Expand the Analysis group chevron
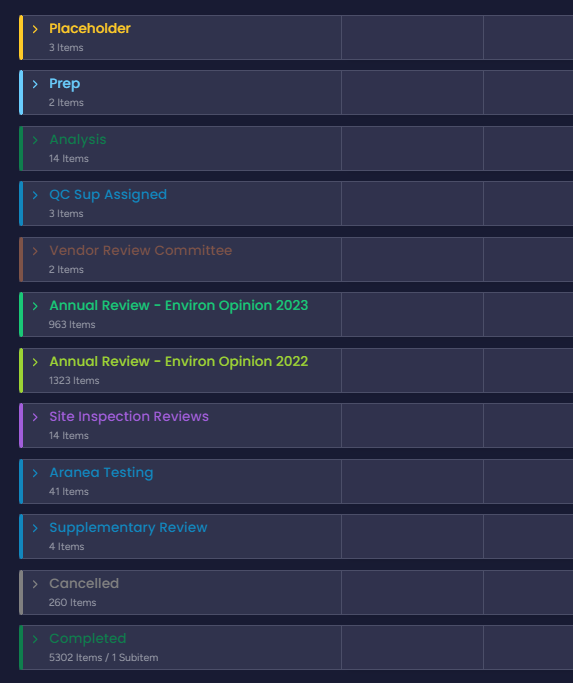573x683 pixels. (35, 140)
